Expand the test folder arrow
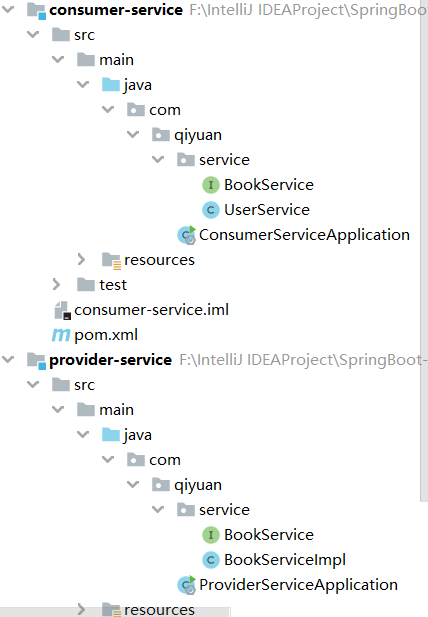428x617 pixels. coord(56,284)
